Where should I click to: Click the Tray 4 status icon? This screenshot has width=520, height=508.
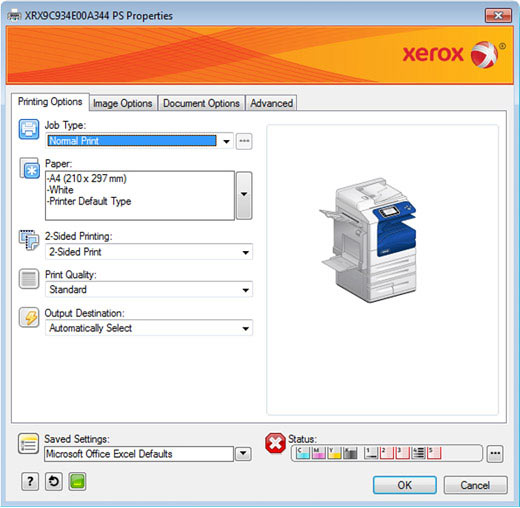419,453
